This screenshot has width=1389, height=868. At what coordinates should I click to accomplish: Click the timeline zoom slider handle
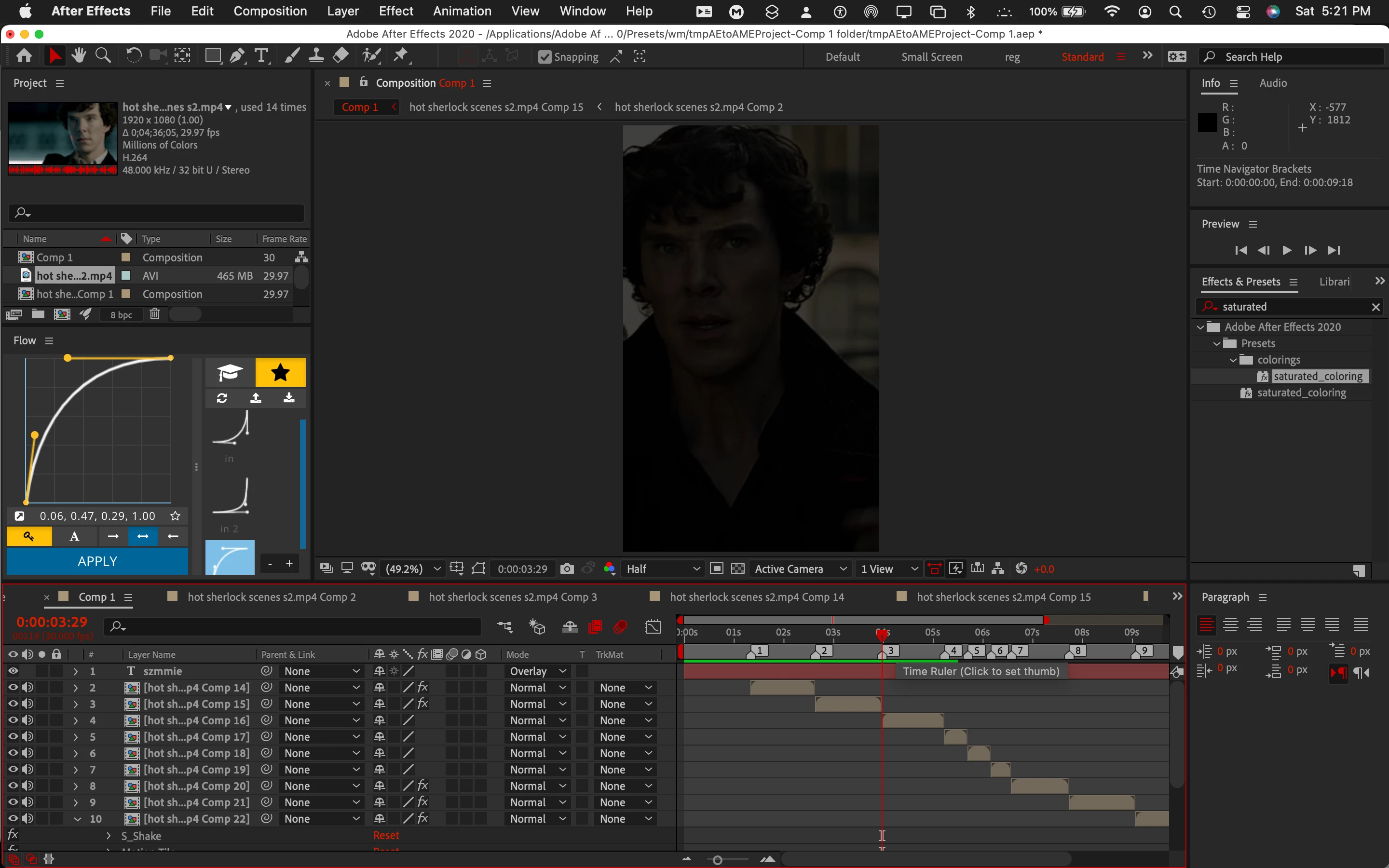718,859
